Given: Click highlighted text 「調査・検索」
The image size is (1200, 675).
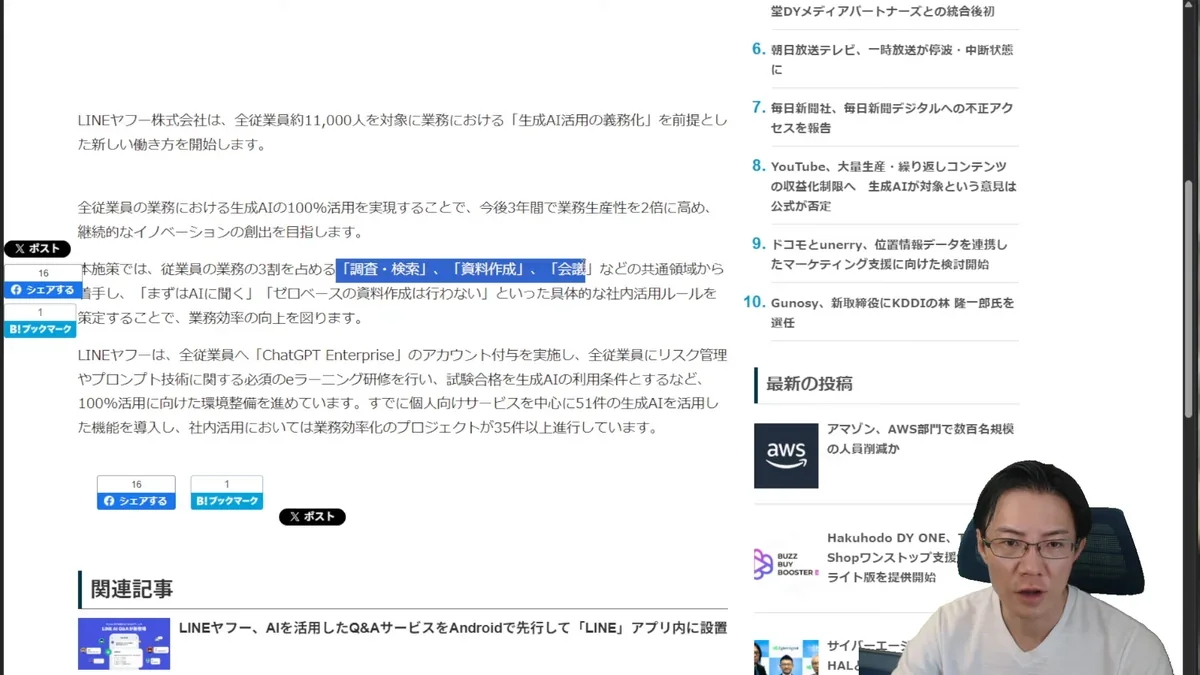Looking at the screenshot, I should coord(388,269).
